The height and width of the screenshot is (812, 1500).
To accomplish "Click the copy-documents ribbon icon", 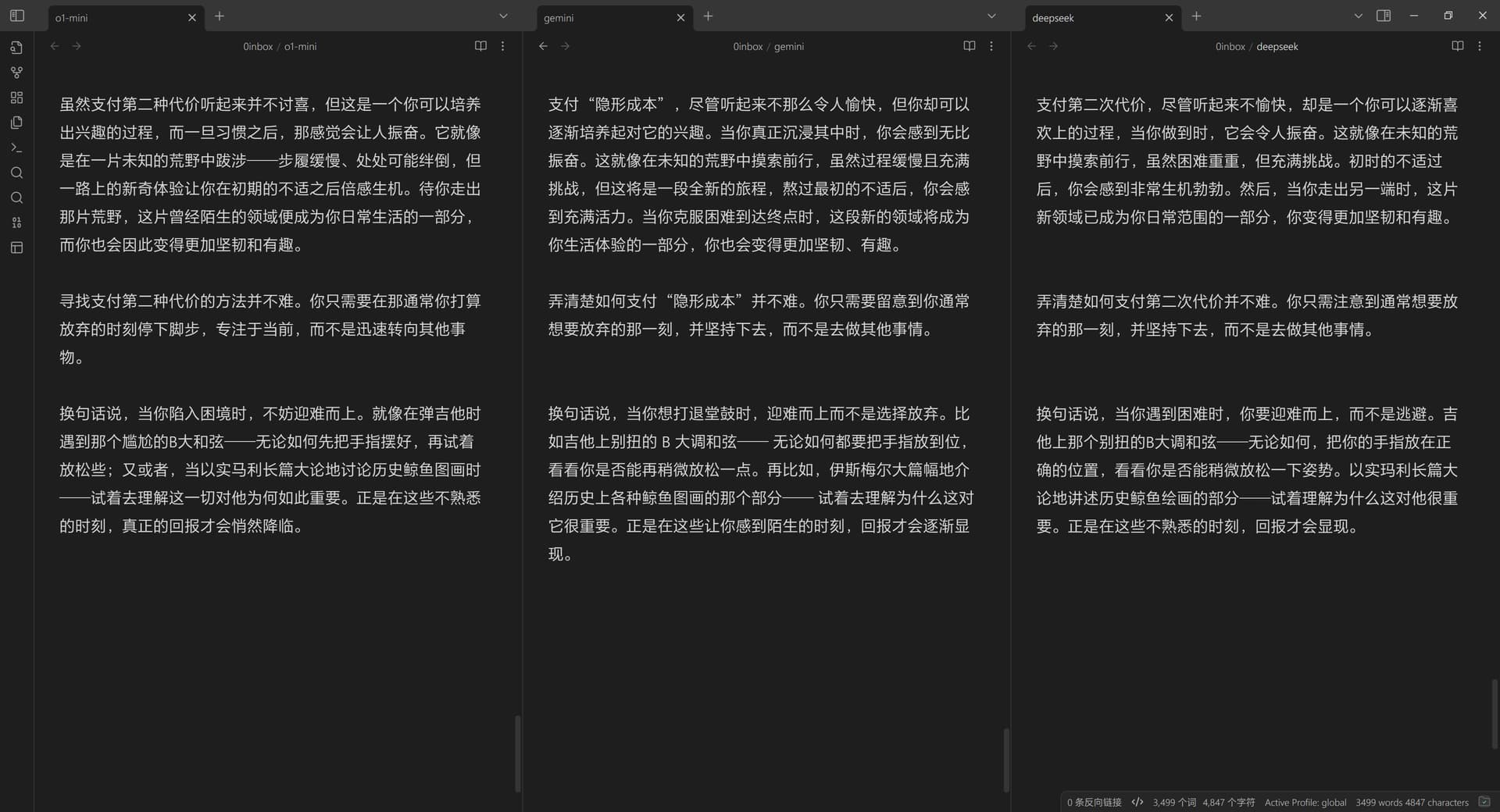I will coord(16,123).
